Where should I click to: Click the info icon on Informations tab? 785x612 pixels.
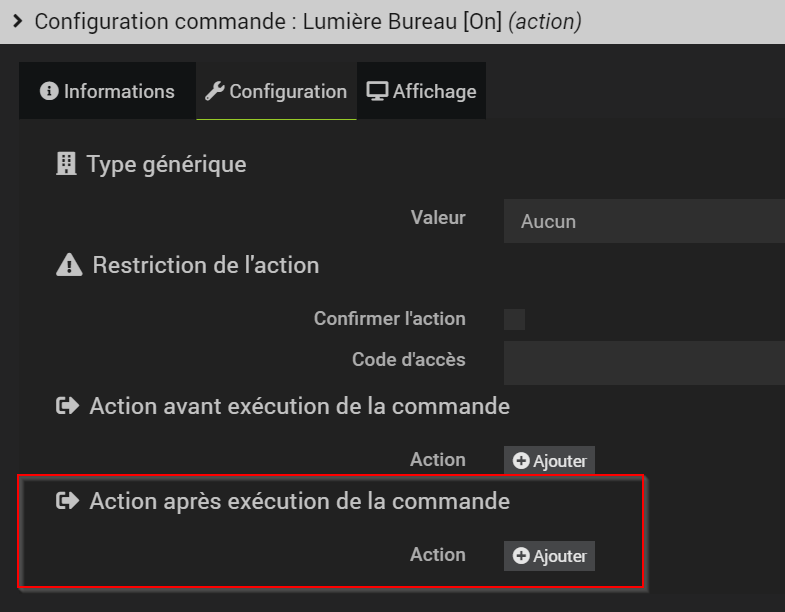(48, 91)
